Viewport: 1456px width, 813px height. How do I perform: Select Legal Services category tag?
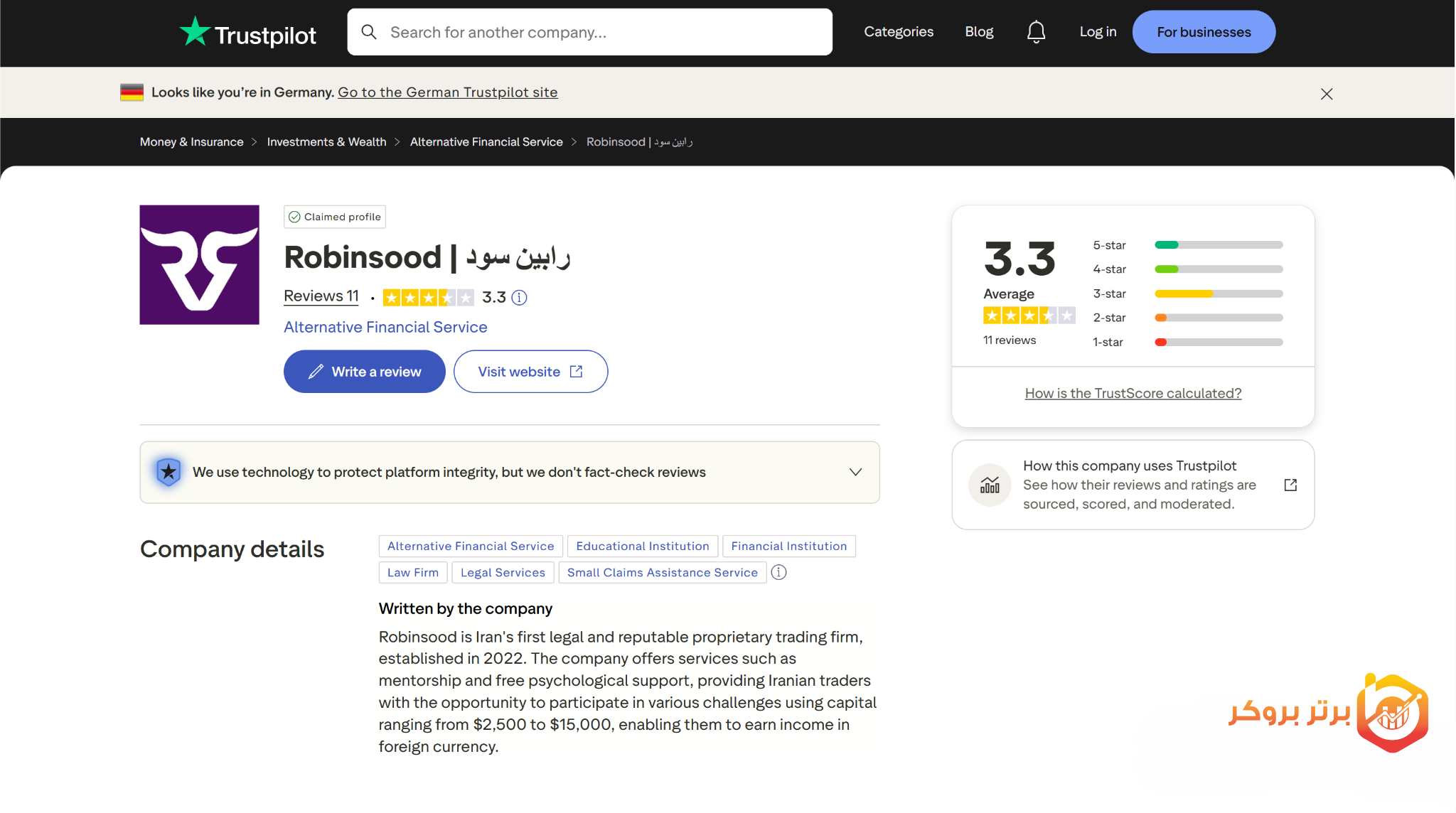[x=503, y=573]
